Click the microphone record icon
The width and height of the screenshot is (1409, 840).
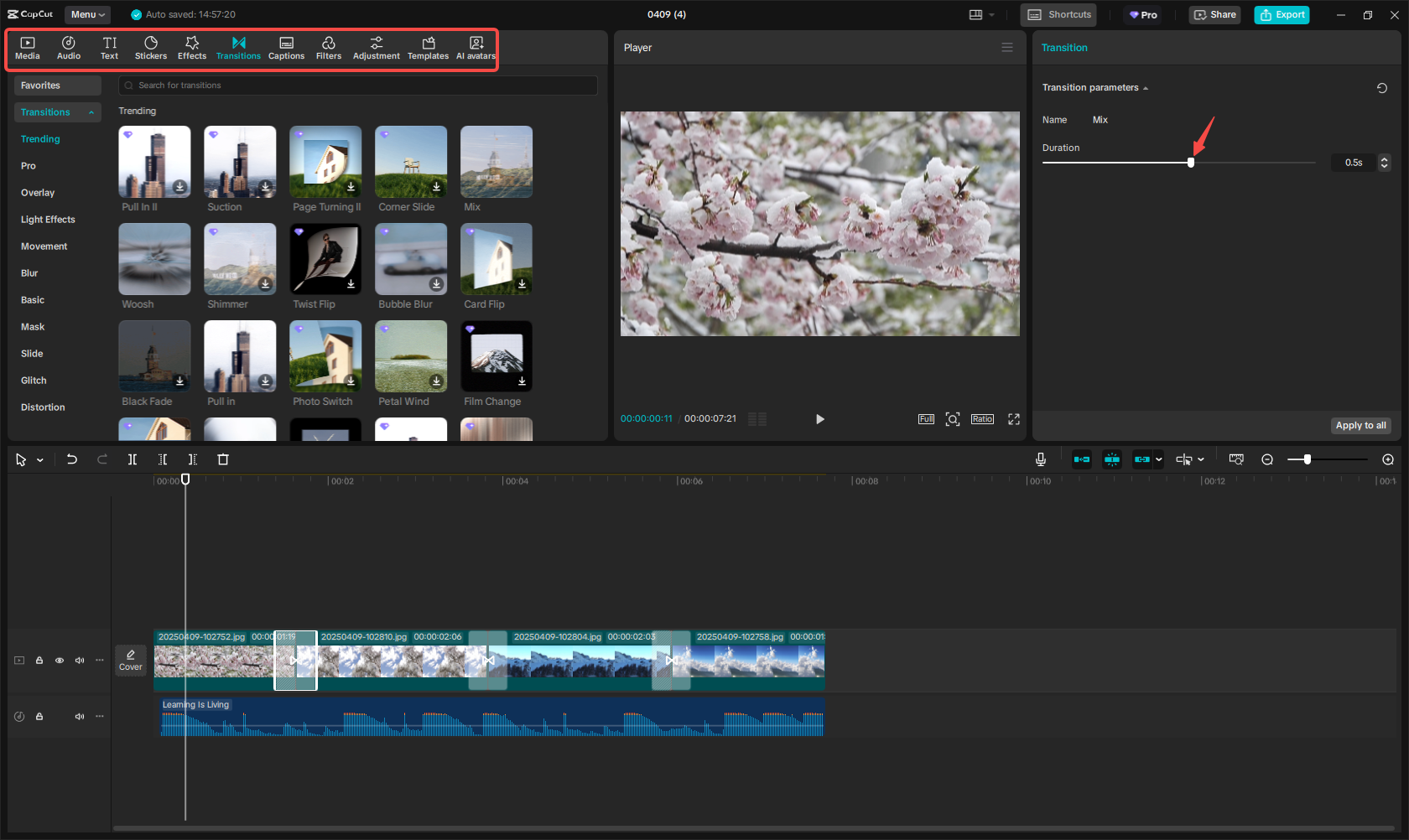pos(1040,459)
